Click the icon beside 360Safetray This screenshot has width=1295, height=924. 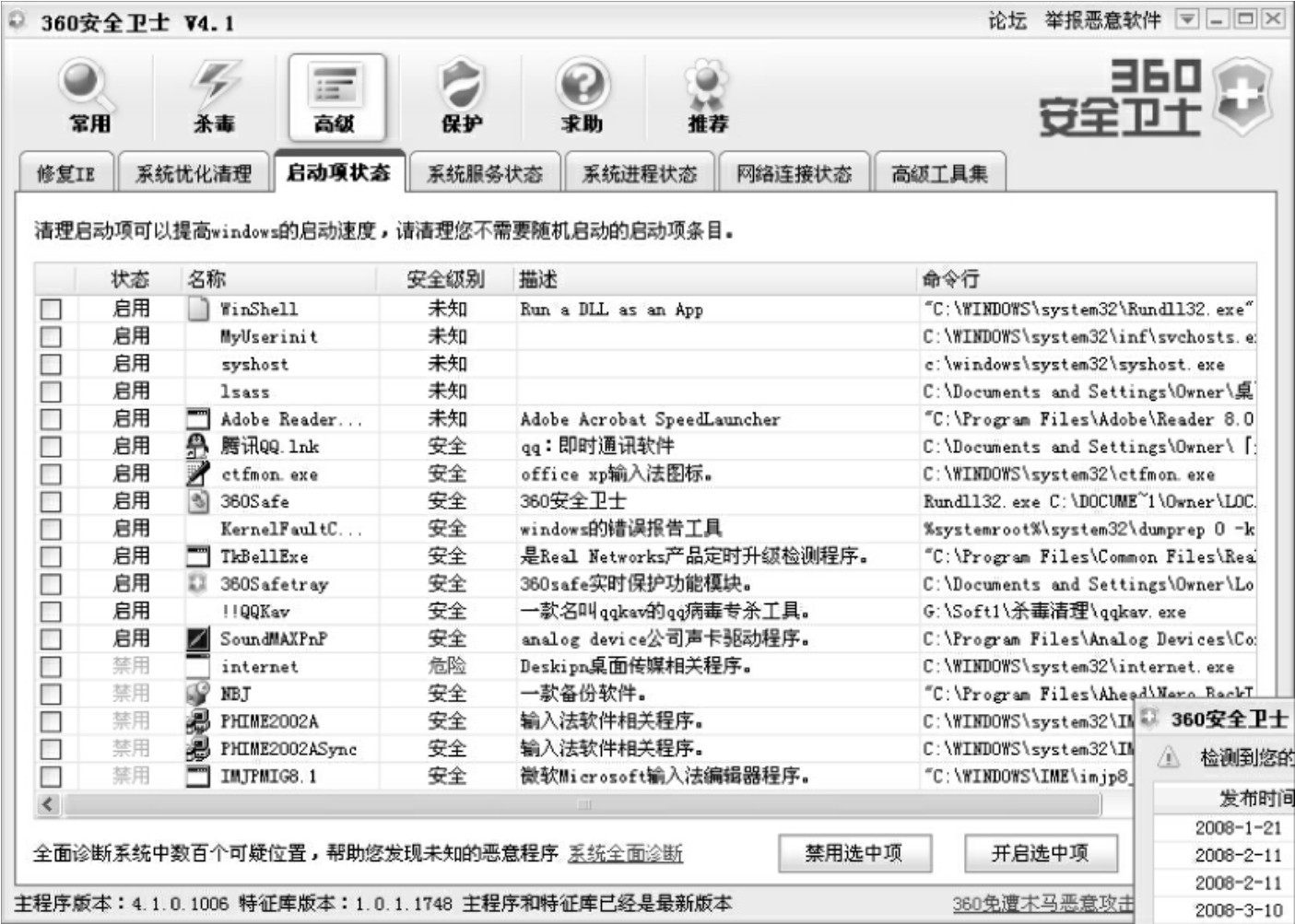pyautogui.click(x=197, y=583)
